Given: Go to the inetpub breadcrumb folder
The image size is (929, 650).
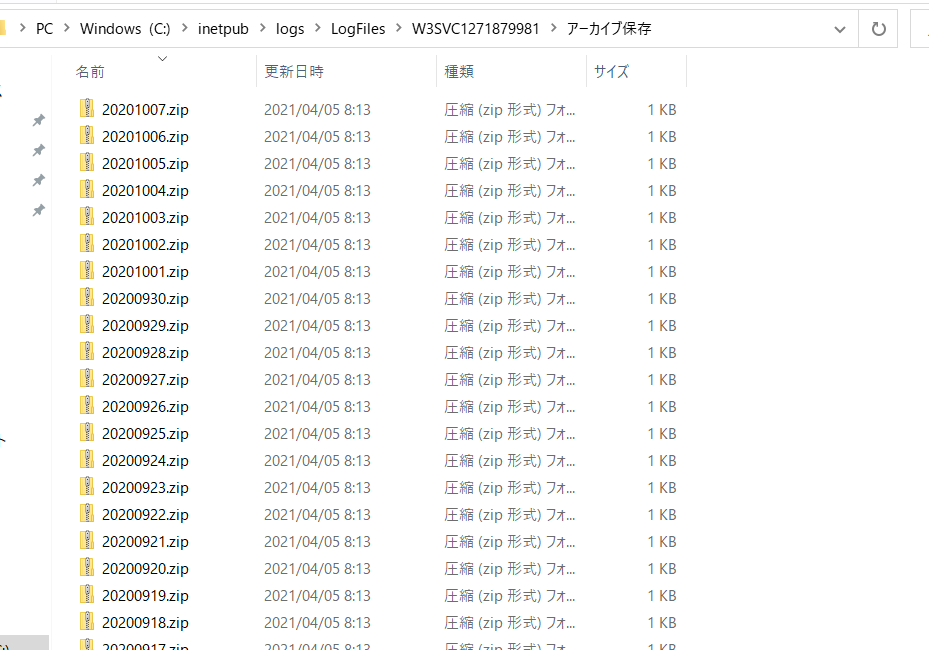Looking at the screenshot, I should pos(223,28).
